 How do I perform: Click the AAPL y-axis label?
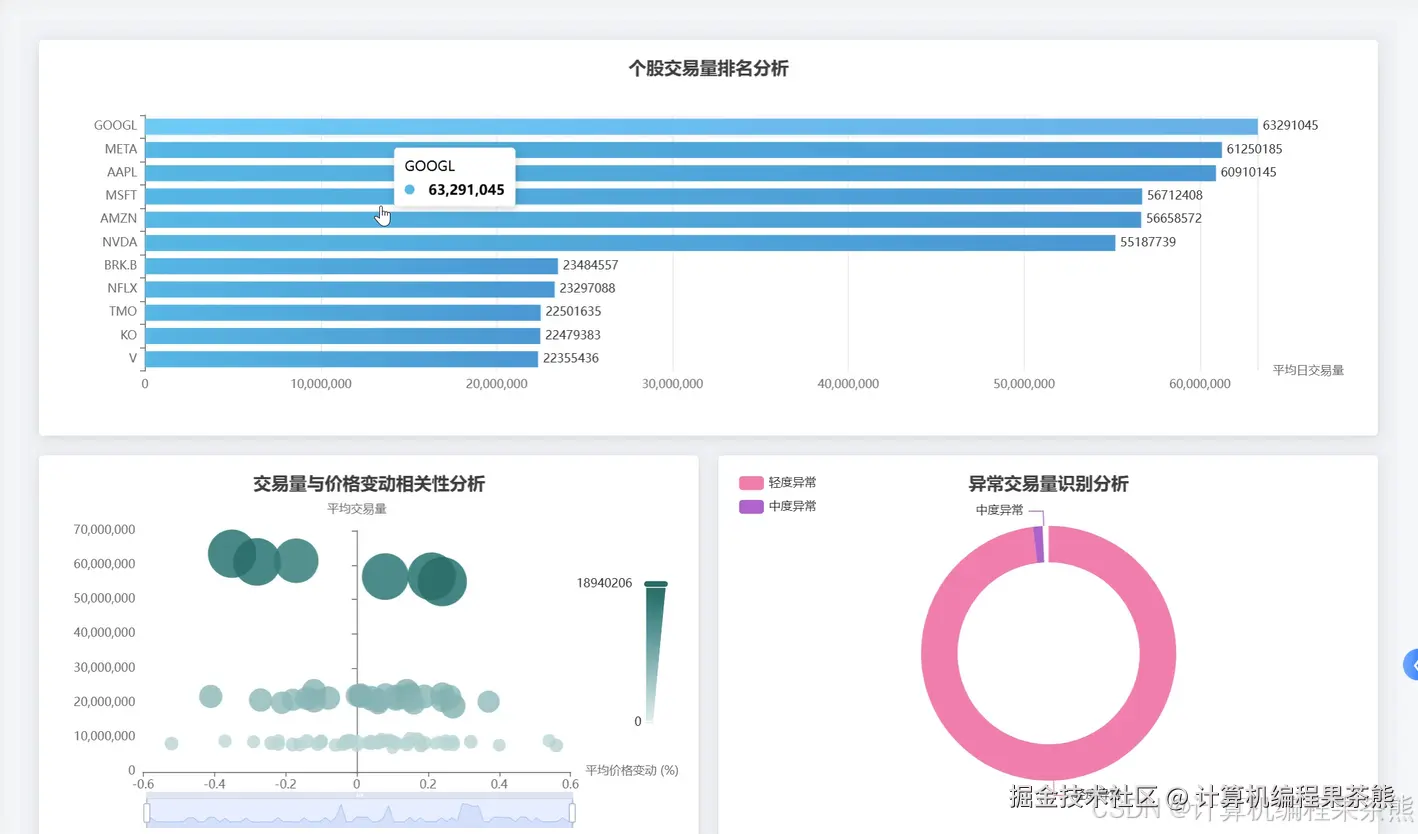coord(122,172)
